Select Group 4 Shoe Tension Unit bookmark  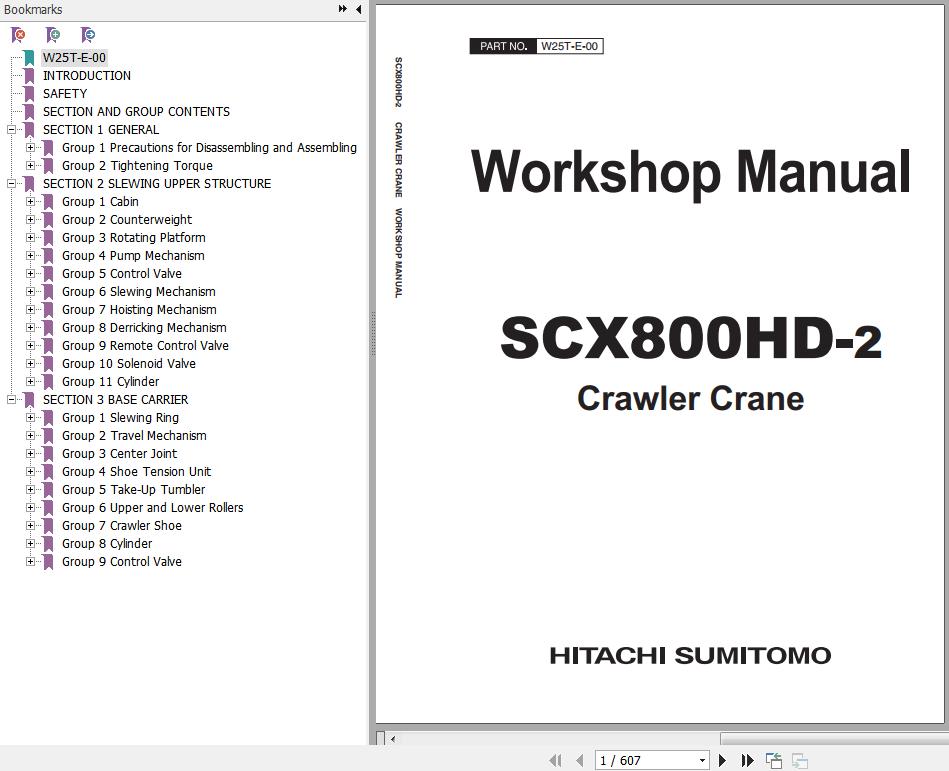click(x=136, y=471)
